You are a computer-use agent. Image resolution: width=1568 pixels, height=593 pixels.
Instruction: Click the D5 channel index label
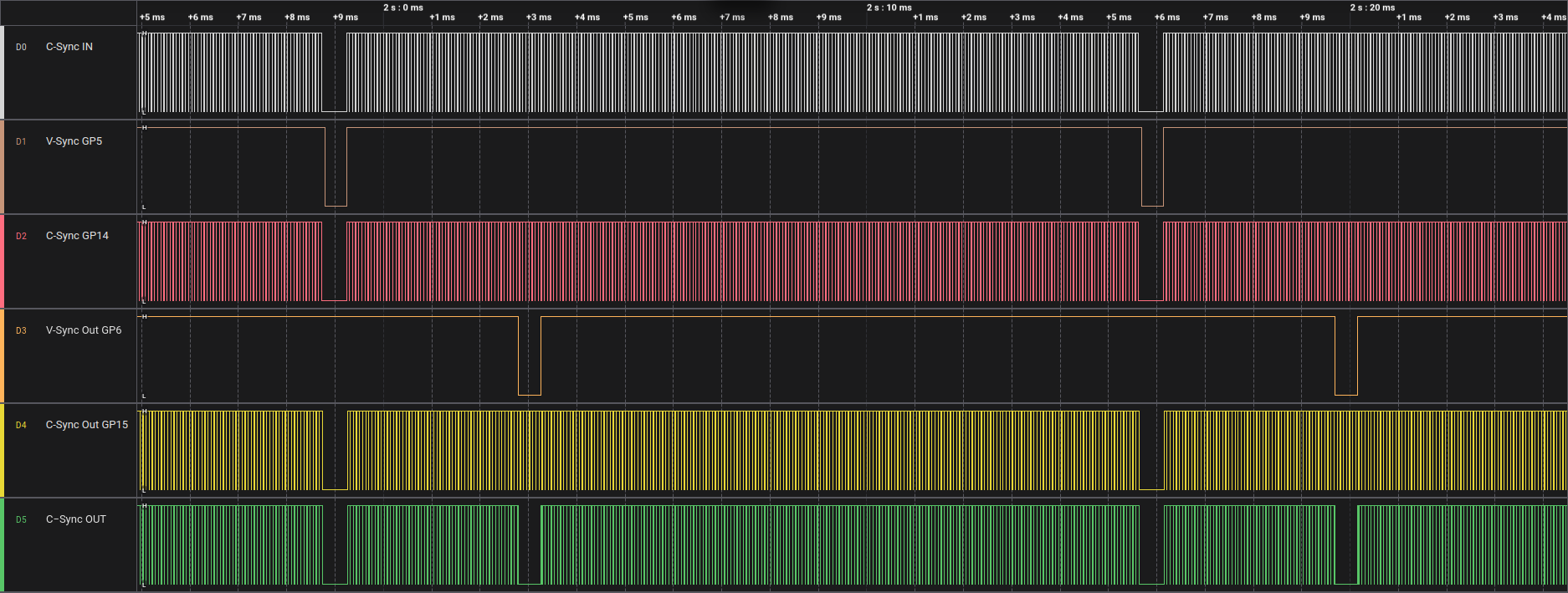[x=21, y=520]
